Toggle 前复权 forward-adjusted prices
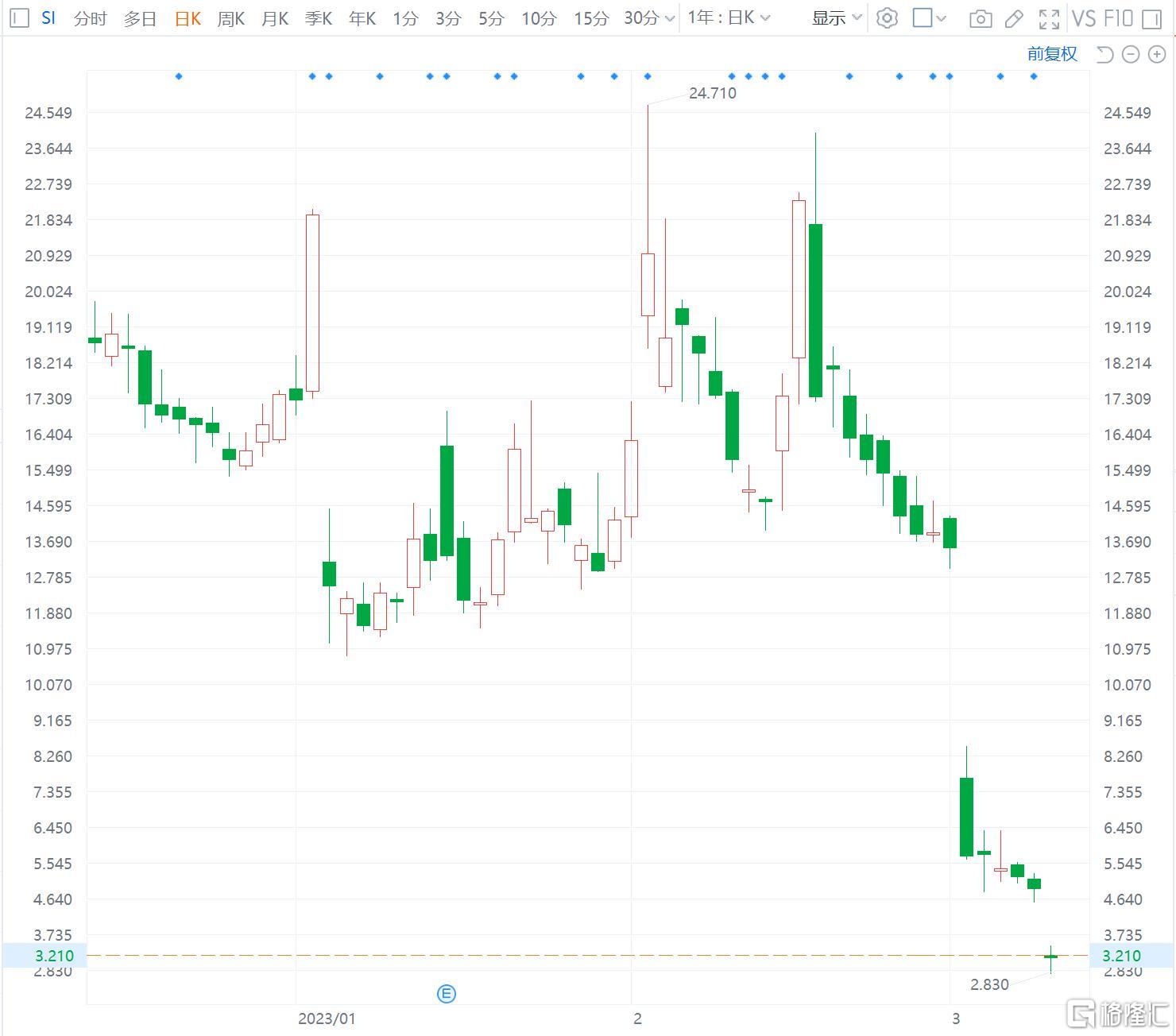This screenshot has width=1176, height=1036. click(1051, 54)
